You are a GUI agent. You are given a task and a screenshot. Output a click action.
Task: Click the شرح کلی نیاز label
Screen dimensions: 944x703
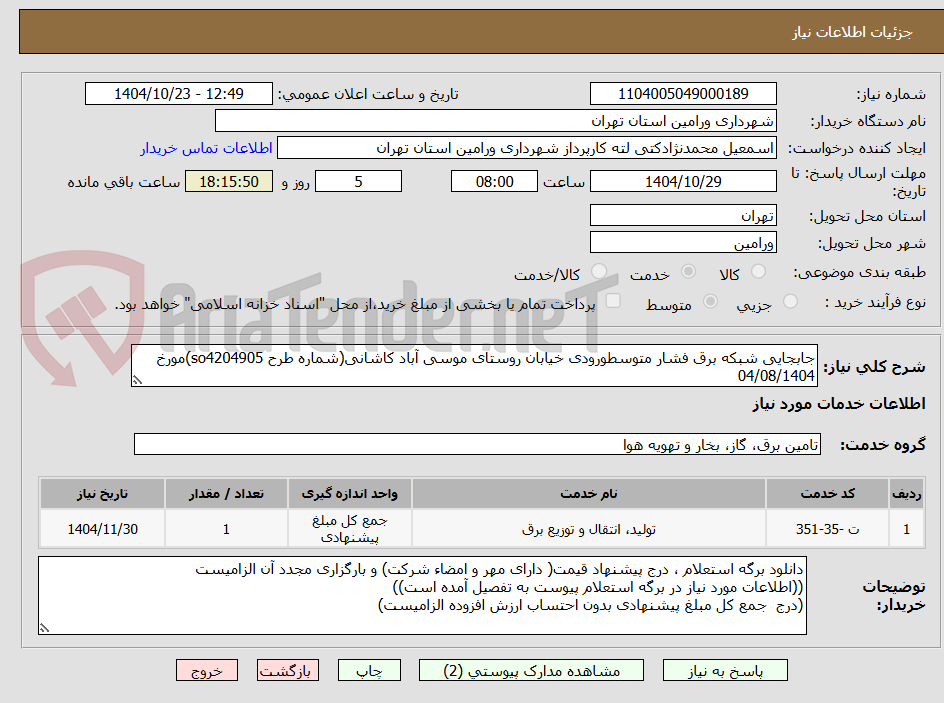pos(874,367)
